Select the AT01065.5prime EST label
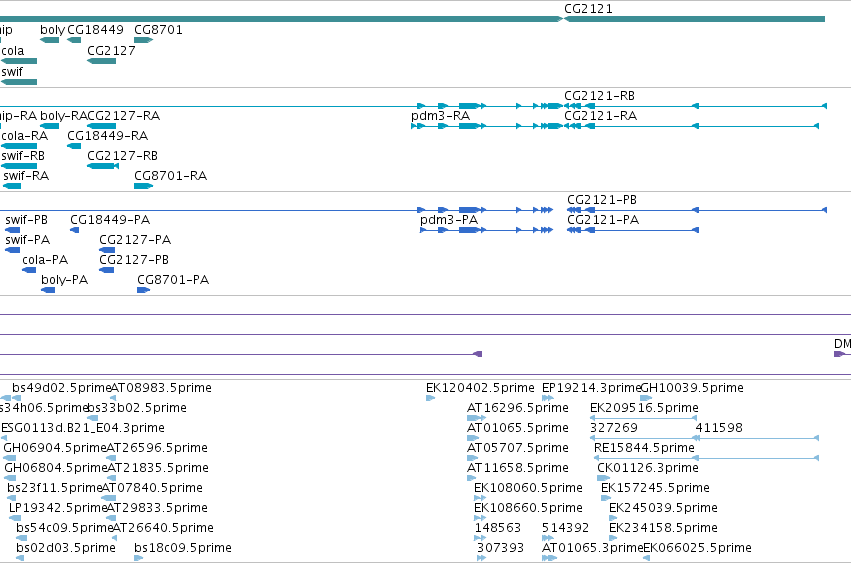Image resolution: width=851 pixels, height=563 pixels. pyautogui.click(x=518, y=428)
